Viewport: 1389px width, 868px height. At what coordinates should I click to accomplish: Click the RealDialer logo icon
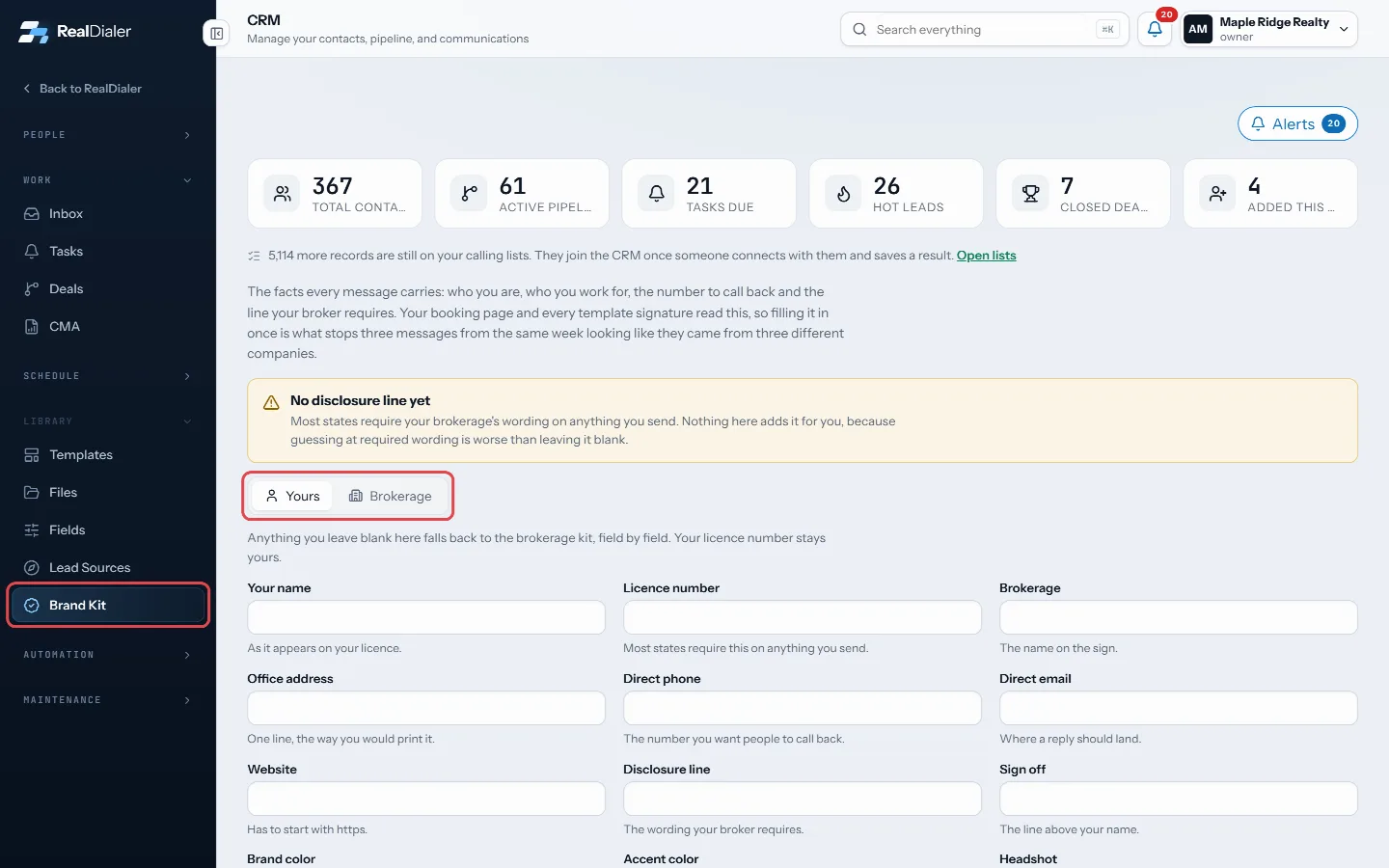point(33,32)
